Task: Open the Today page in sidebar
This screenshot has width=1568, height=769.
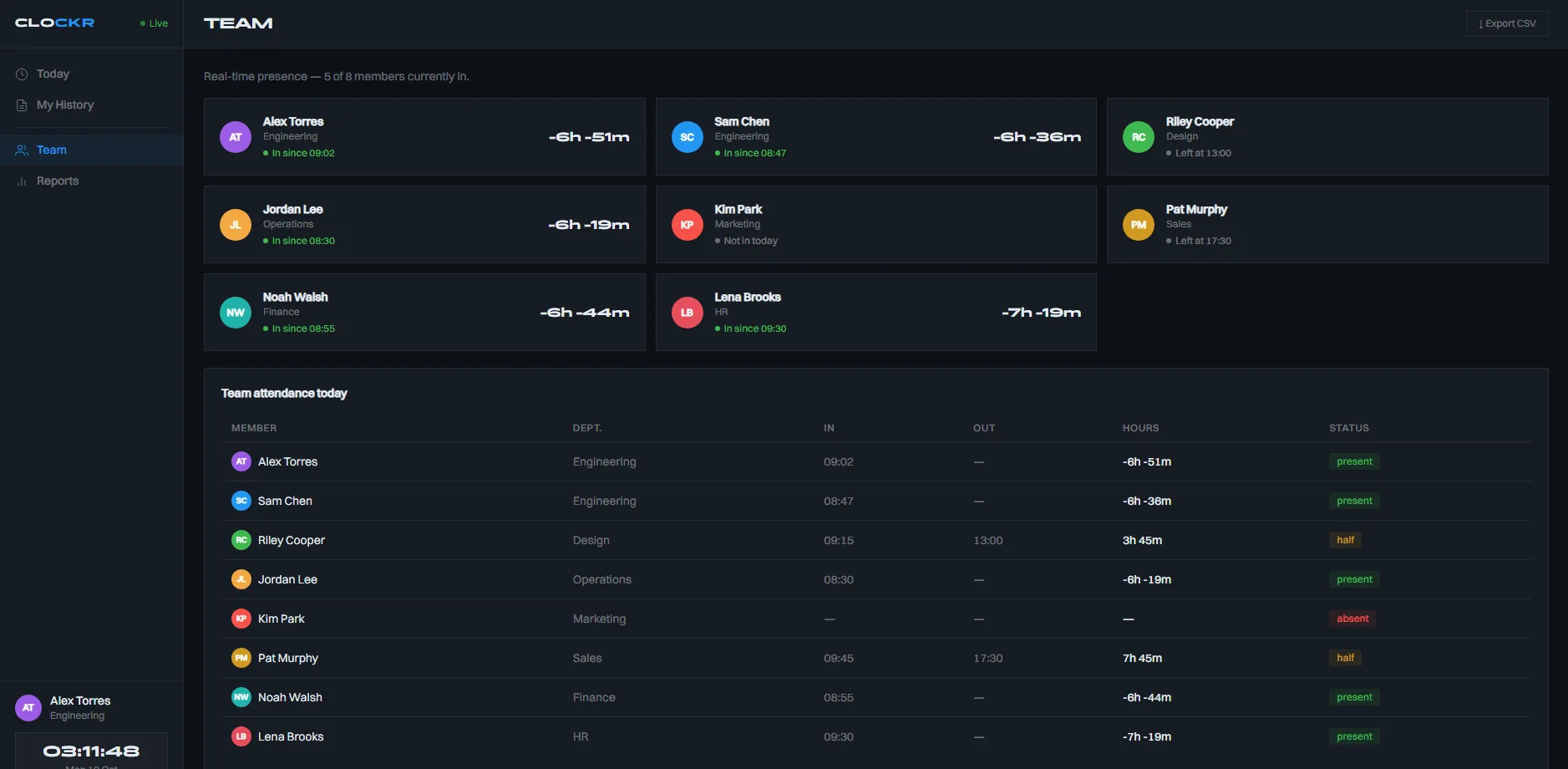Action: pyautogui.click(x=91, y=74)
